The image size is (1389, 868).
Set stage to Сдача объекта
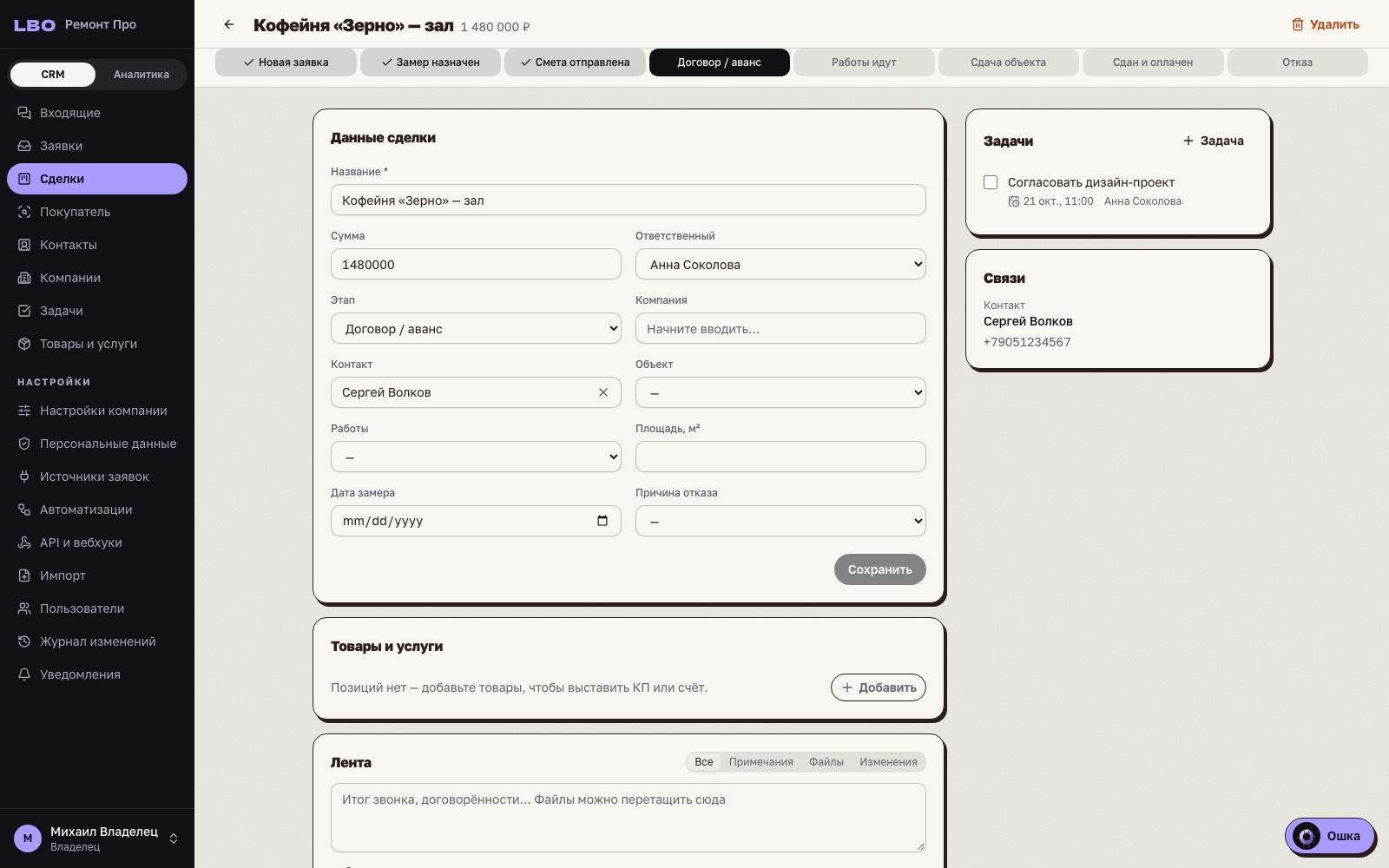[1008, 62]
